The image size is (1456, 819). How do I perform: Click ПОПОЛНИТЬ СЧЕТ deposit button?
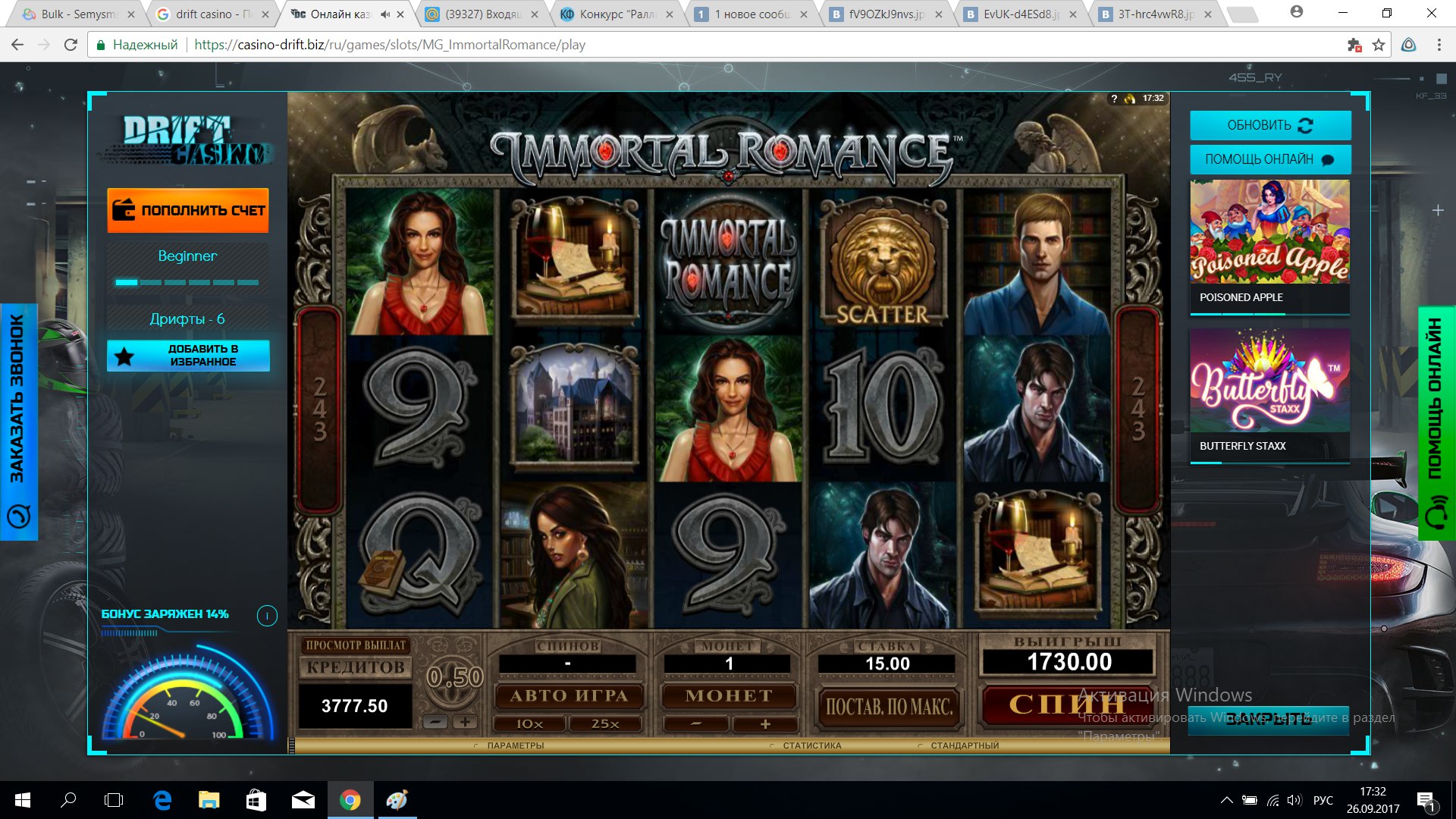(x=188, y=210)
